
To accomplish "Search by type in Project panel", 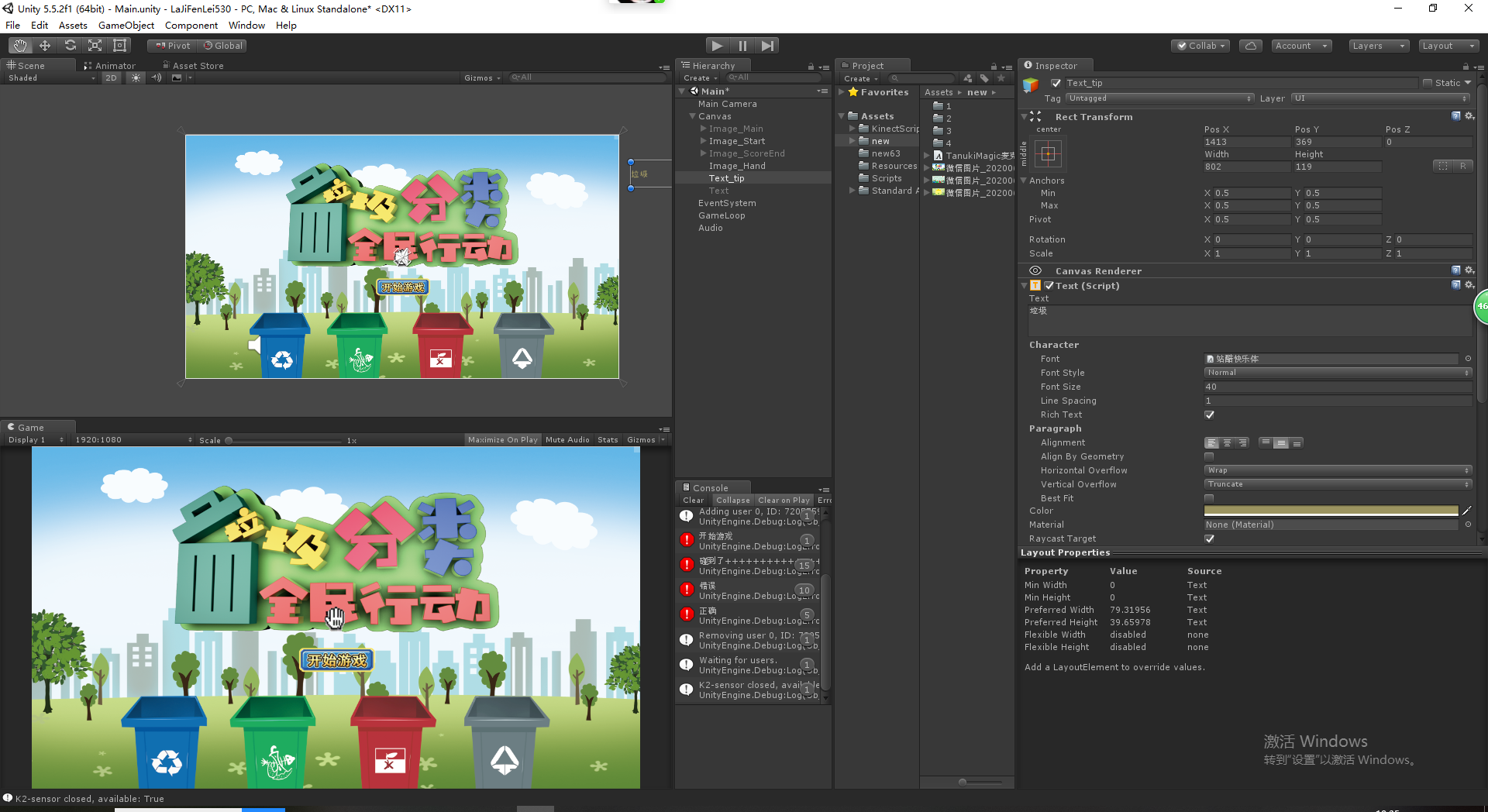I will pos(968,78).
